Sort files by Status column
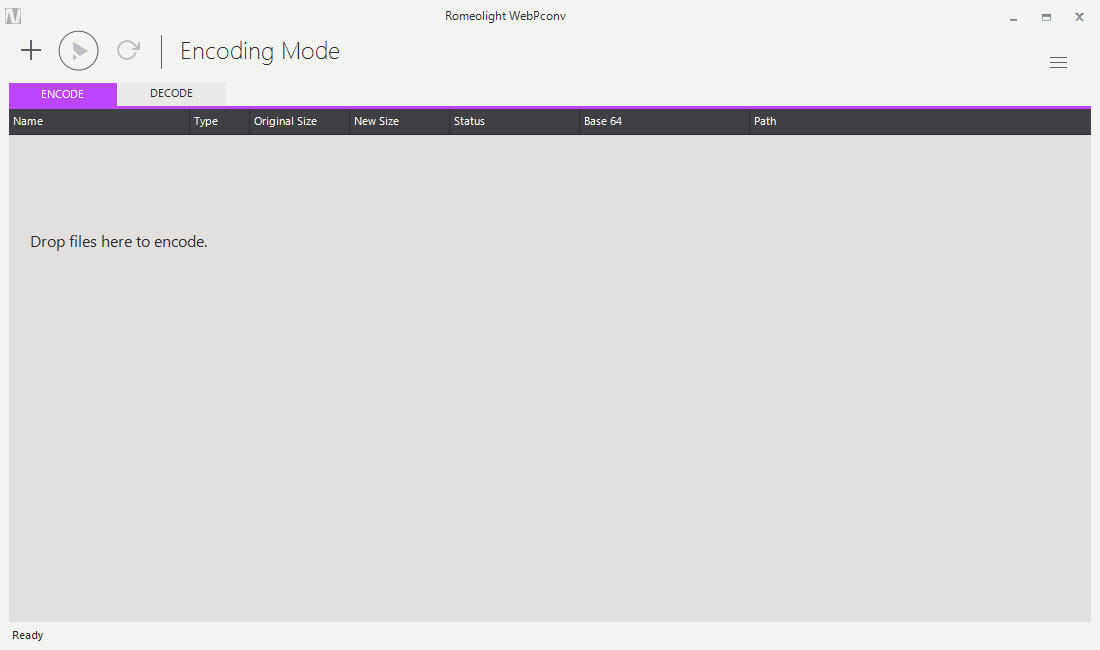The height and width of the screenshot is (650, 1100). tap(469, 121)
